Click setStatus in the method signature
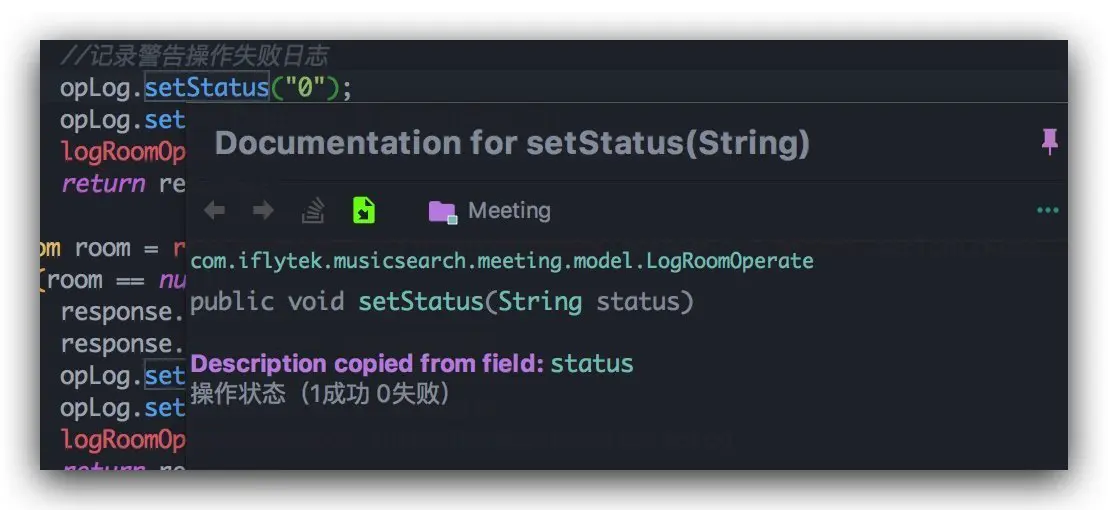 420,301
